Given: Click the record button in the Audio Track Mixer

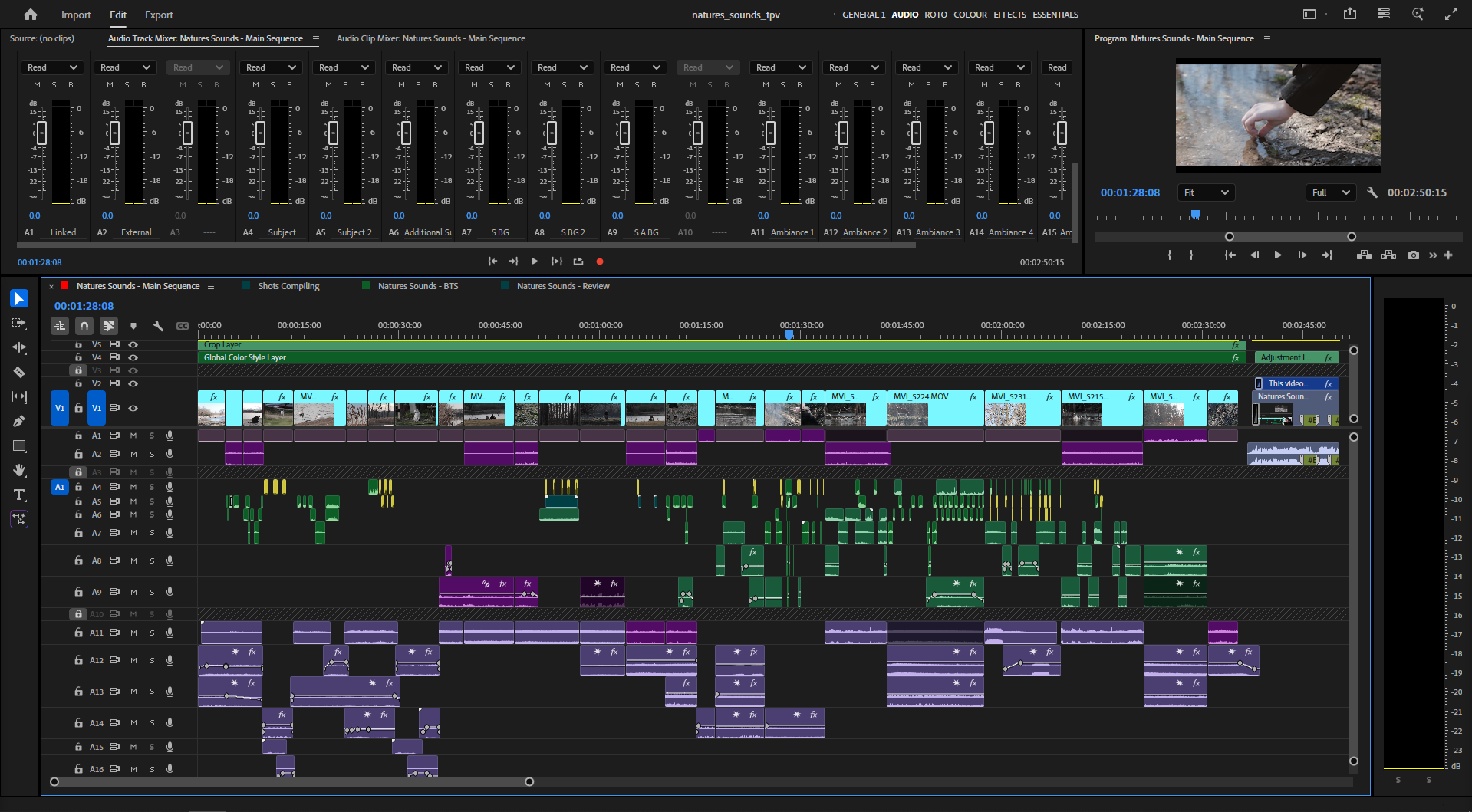Looking at the screenshot, I should 600,261.
